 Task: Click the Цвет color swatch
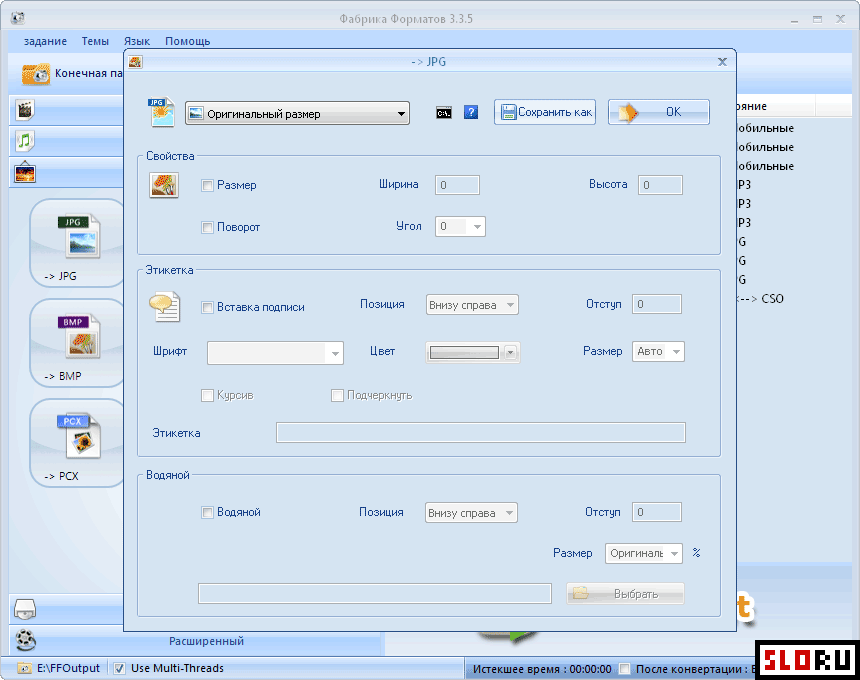(465, 353)
